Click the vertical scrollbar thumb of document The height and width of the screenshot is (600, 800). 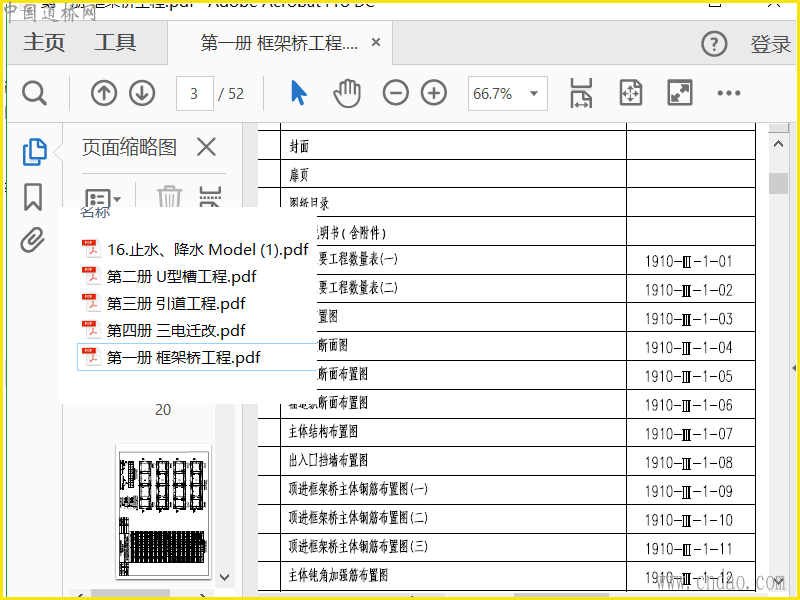click(778, 184)
